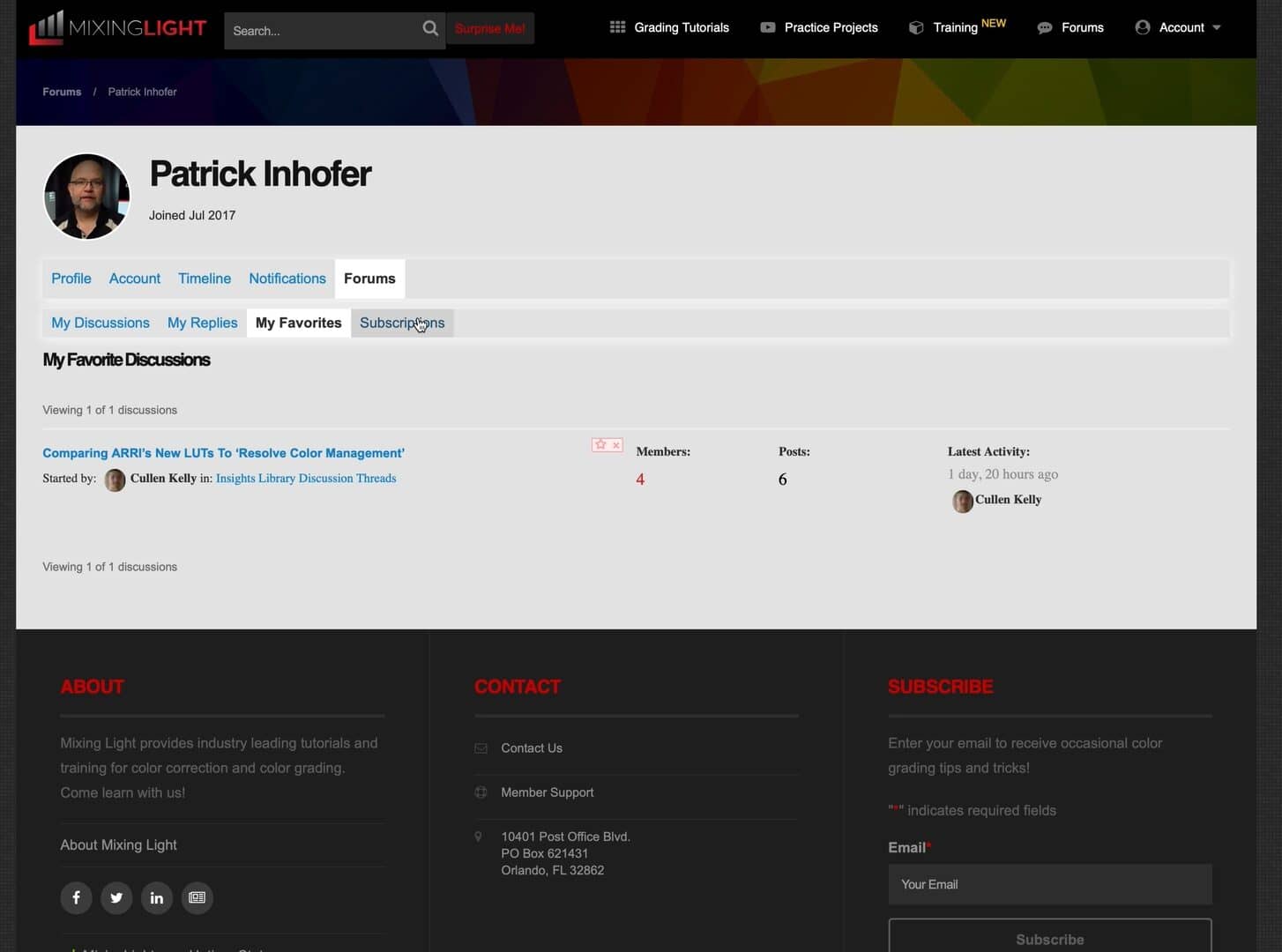Click the Surprise Me! button
The width and height of the screenshot is (1282, 952).
tap(490, 28)
